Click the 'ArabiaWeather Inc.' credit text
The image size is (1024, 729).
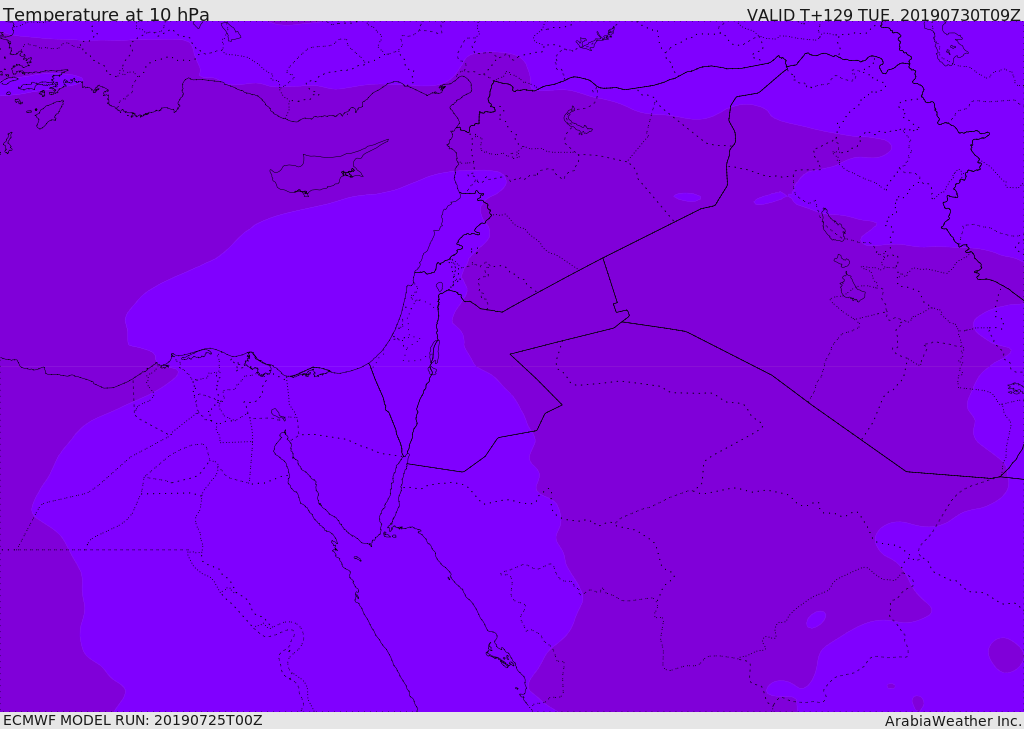click(953, 721)
